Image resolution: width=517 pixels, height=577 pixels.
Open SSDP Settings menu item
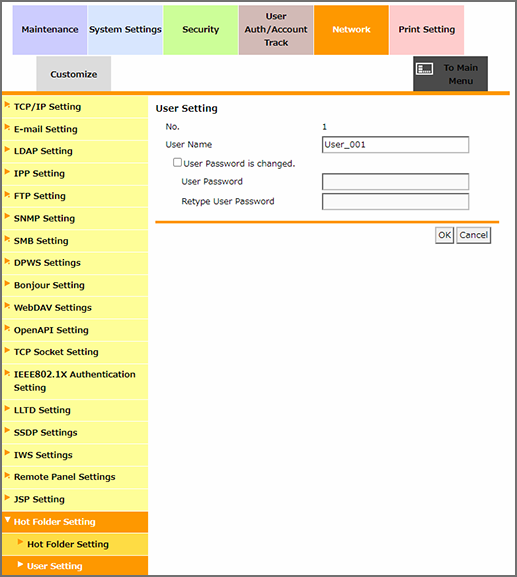coord(75,433)
